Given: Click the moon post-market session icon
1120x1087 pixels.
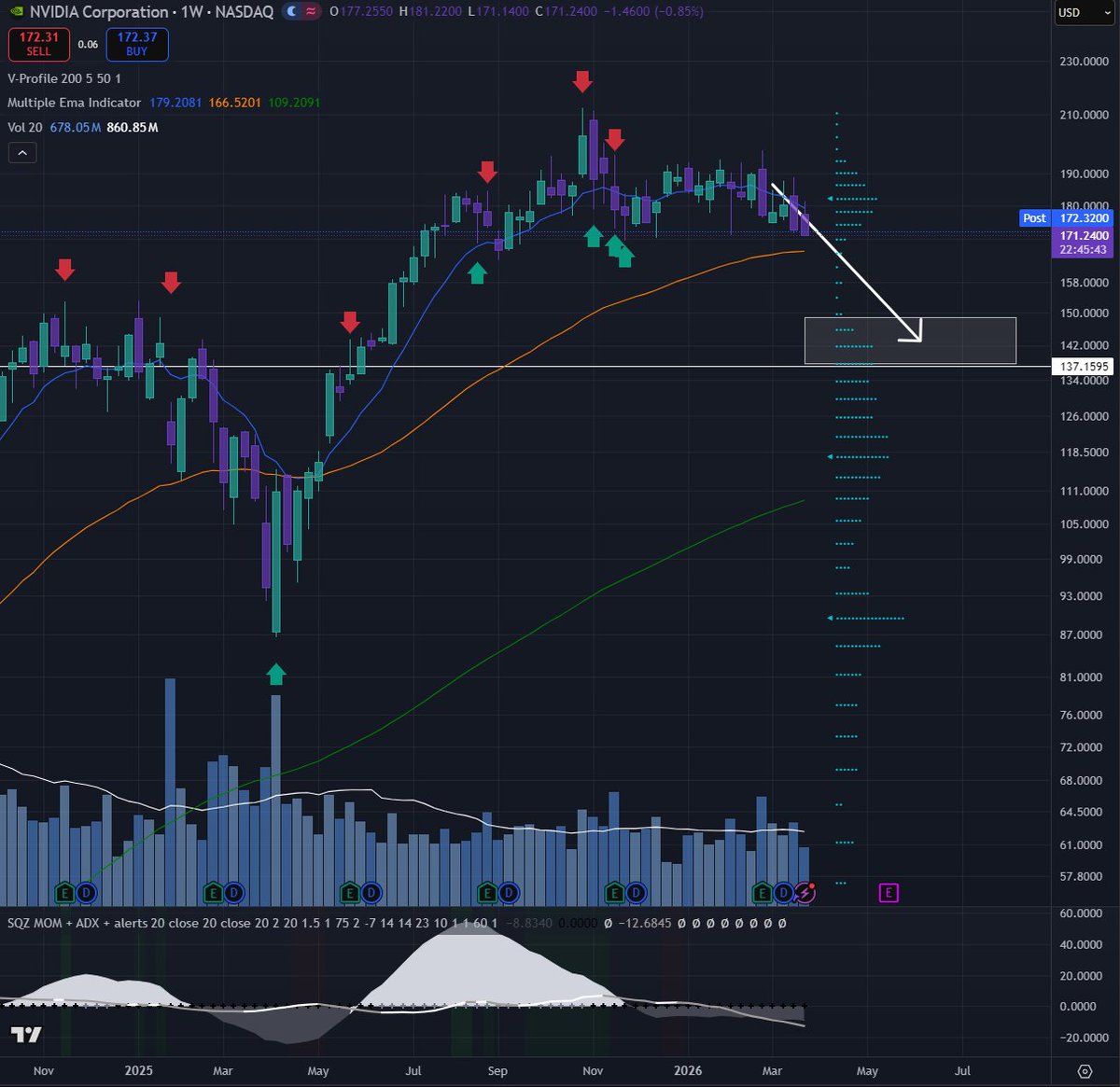Looking at the screenshot, I should click(291, 12).
